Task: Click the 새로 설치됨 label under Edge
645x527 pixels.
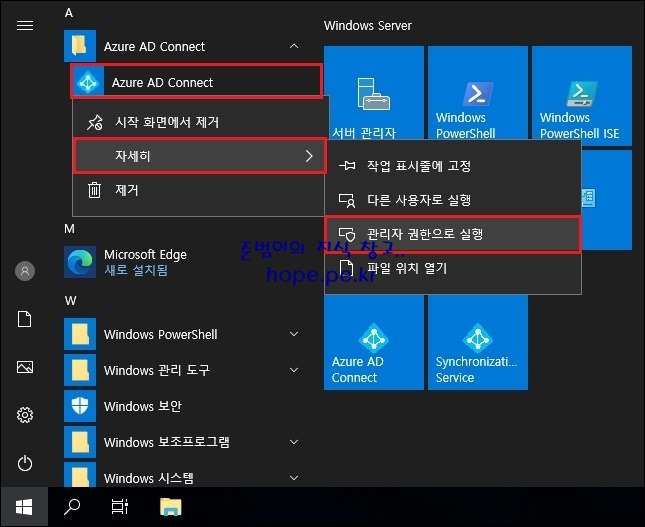Action: pos(136,270)
